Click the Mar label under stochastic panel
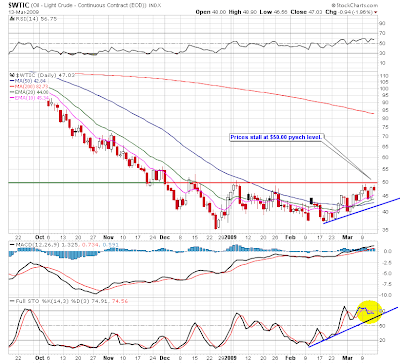400x363 pixels. coord(348,358)
